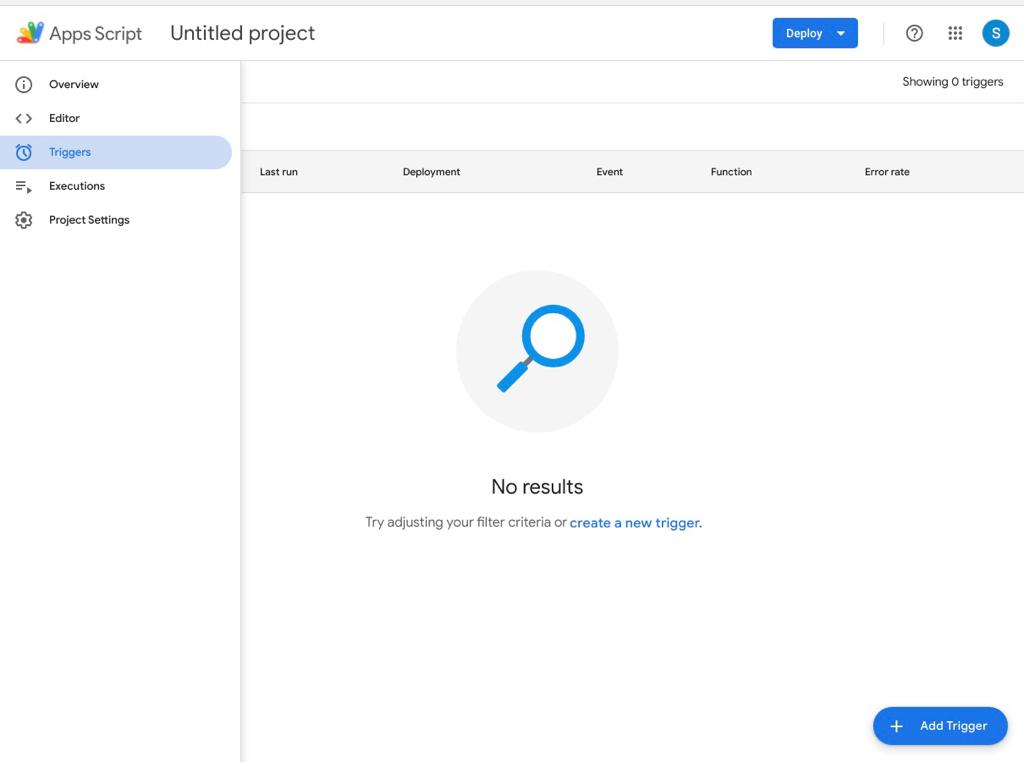Click the Overview info icon in sidebar

24,85
